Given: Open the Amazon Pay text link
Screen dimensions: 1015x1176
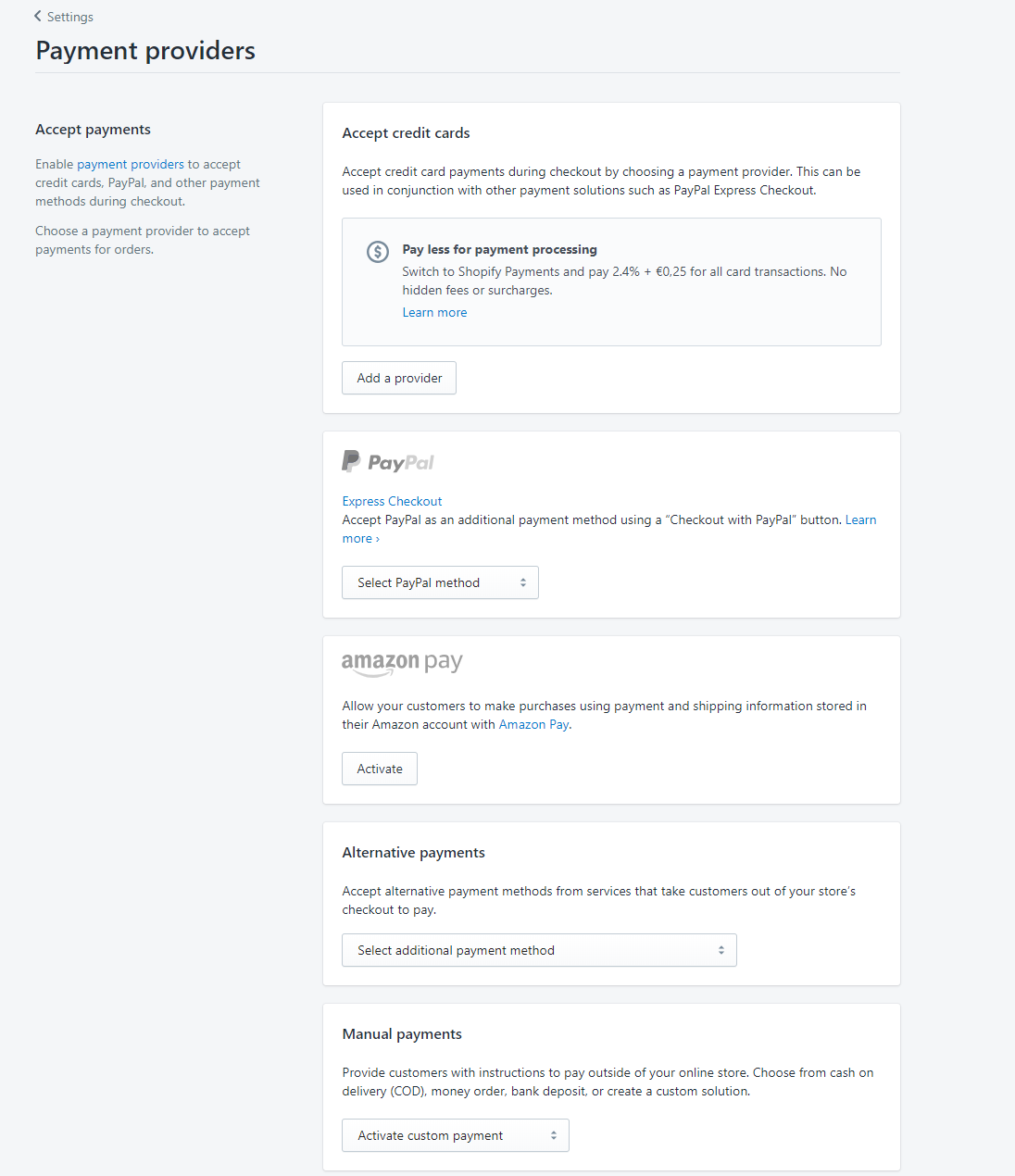Looking at the screenshot, I should click(533, 724).
